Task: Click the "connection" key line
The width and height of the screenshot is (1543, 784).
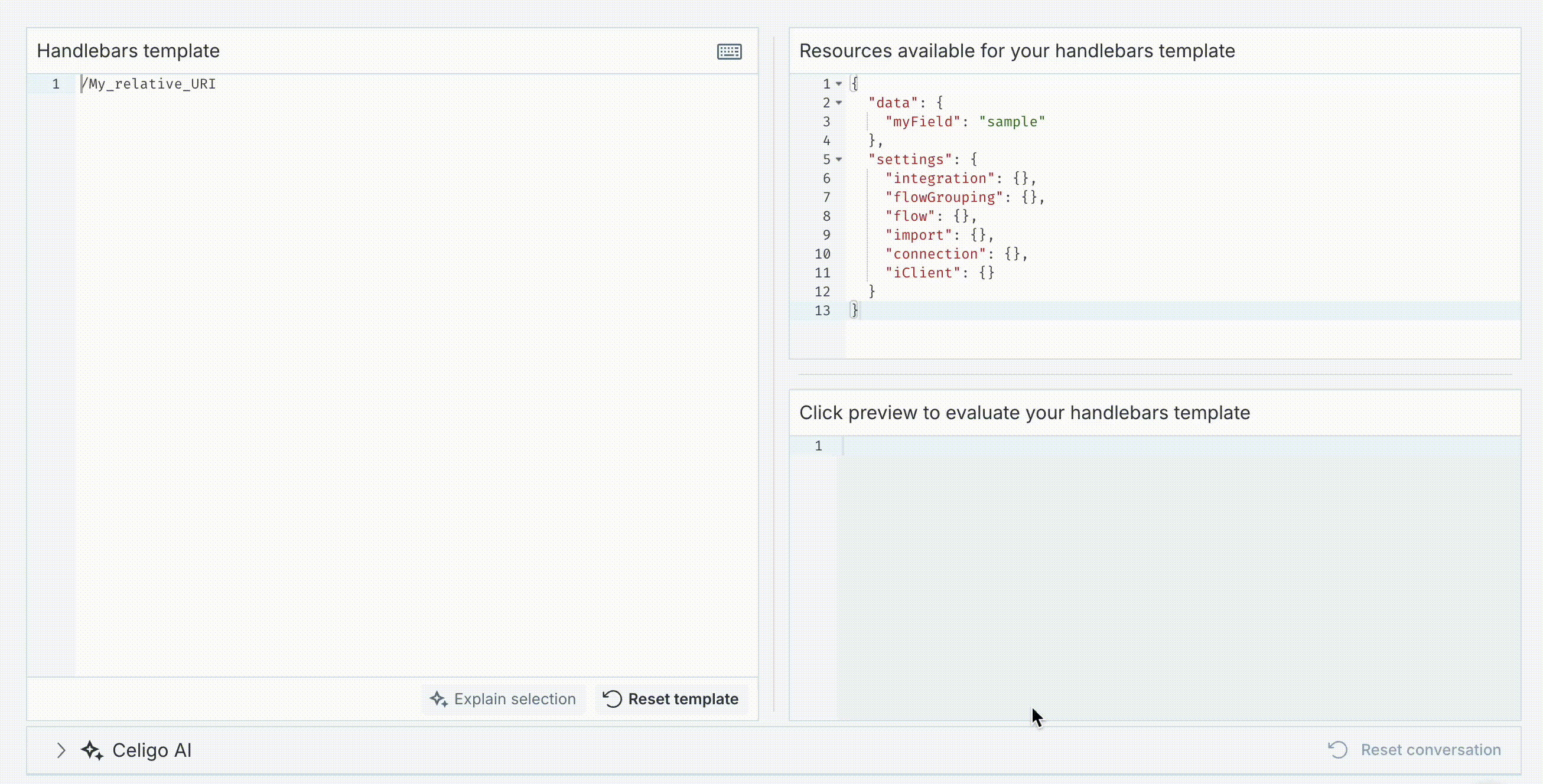Action: pyautogui.click(x=956, y=254)
